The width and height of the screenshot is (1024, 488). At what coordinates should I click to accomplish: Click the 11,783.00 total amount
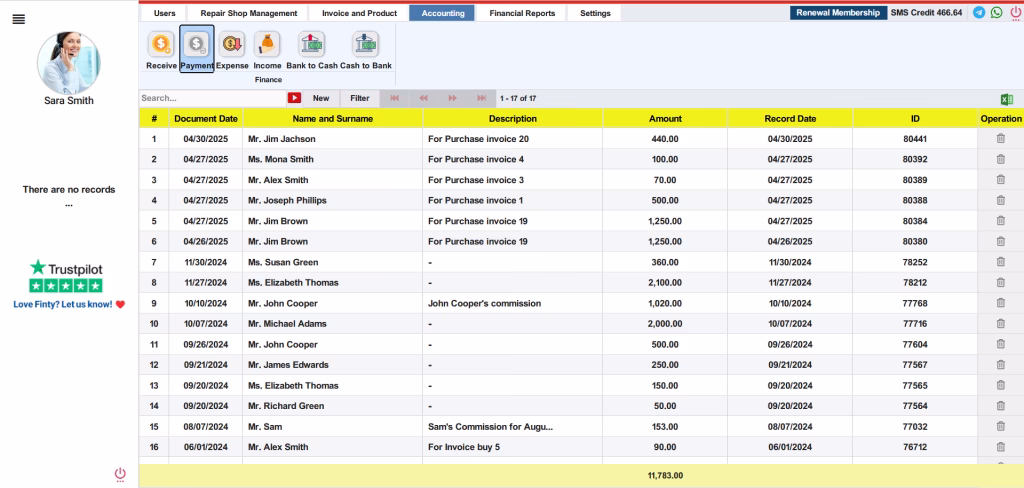(665, 476)
